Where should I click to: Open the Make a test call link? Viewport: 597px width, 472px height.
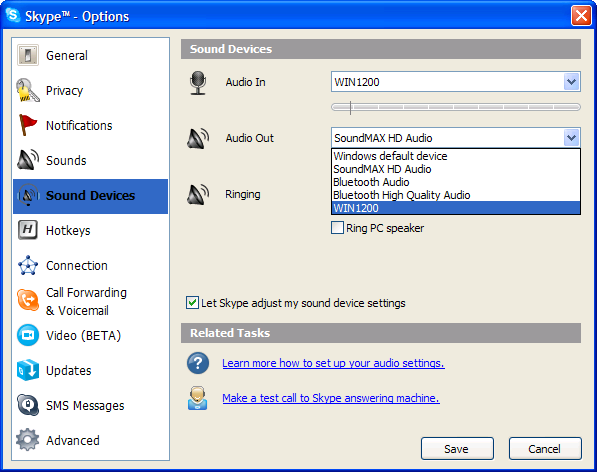[x=331, y=398]
